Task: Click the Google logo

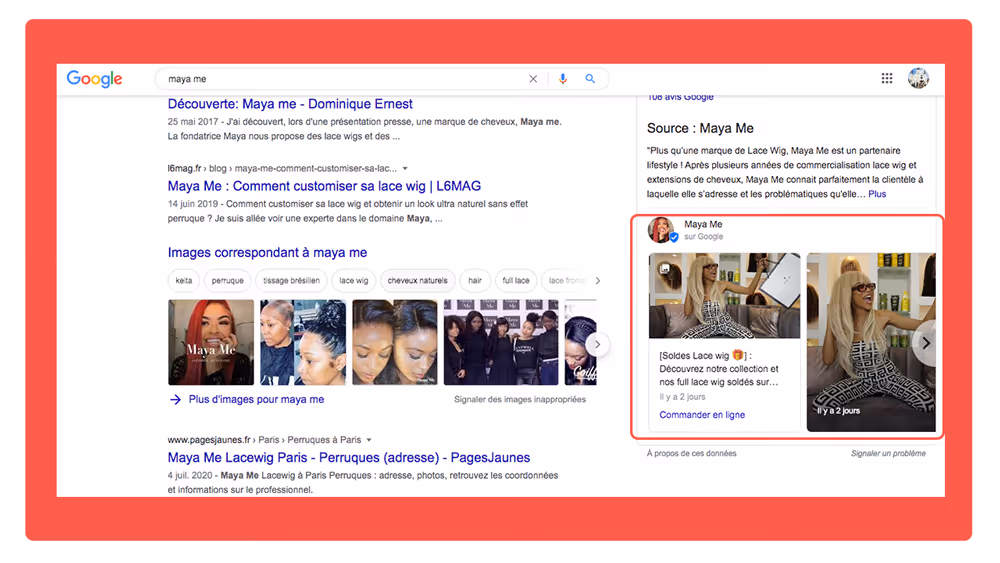Action: point(94,79)
